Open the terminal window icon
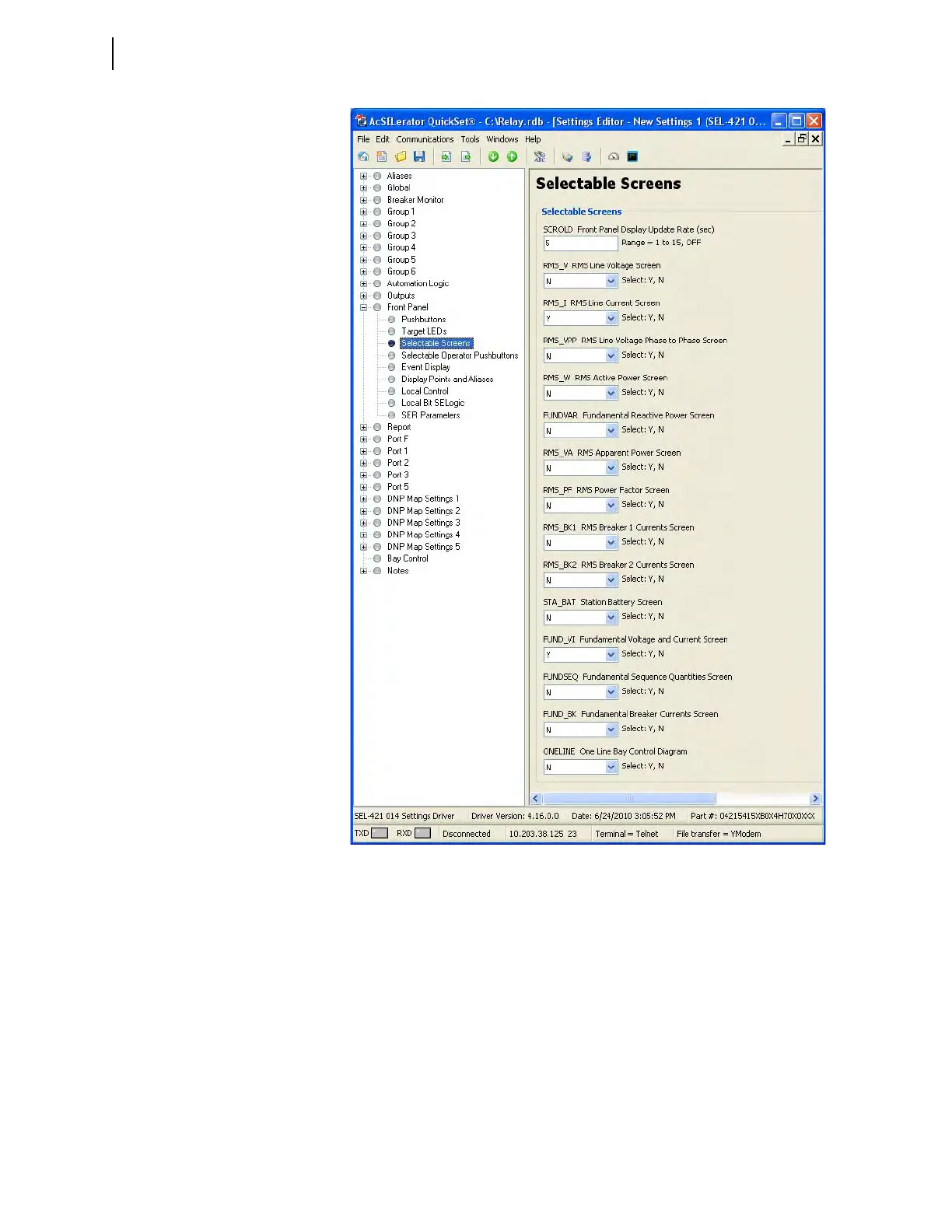Screen dimensions: 952x1232 pos(632,156)
